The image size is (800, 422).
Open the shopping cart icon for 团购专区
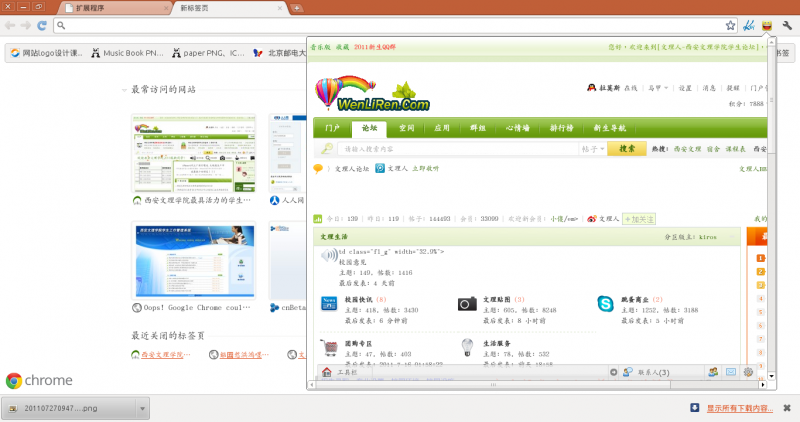(x=329, y=347)
